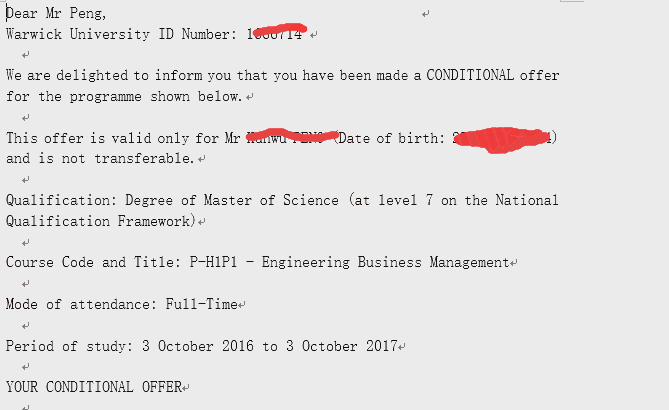Click the line "for the programme shown below."
Viewport: 669px width, 410px height.
(x=125, y=97)
